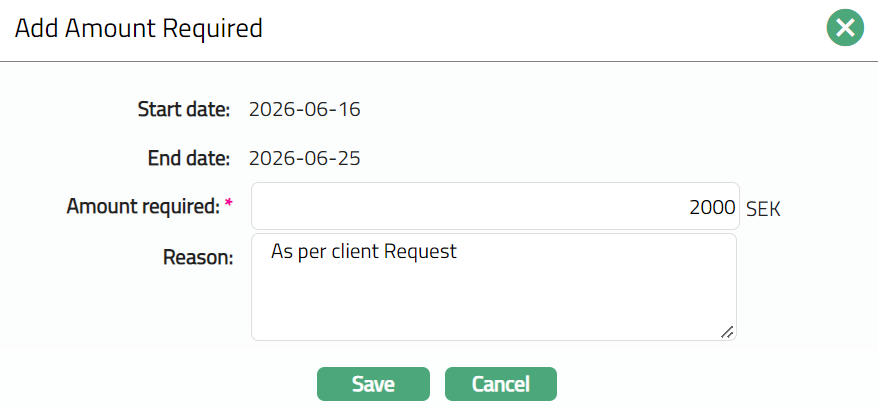Click the 'Add Amount Required' dialog title
The image size is (878, 408).
pyautogui.click(x=138, y=29)
